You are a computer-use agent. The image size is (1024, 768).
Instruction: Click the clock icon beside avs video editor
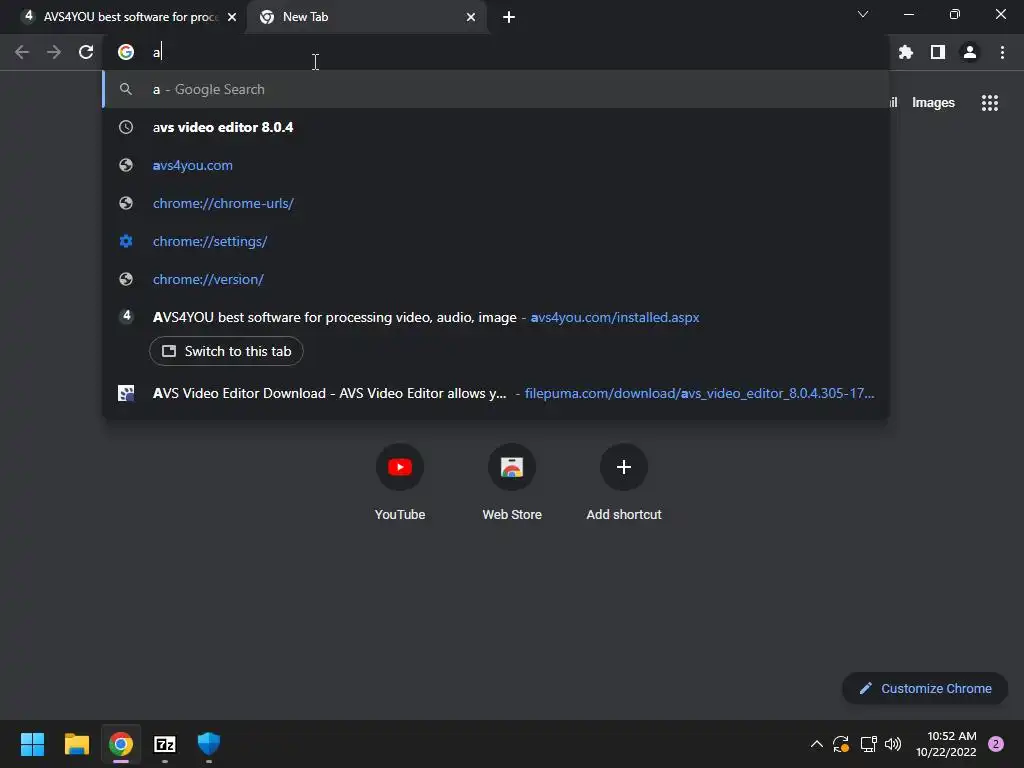[x=126, y=127]
